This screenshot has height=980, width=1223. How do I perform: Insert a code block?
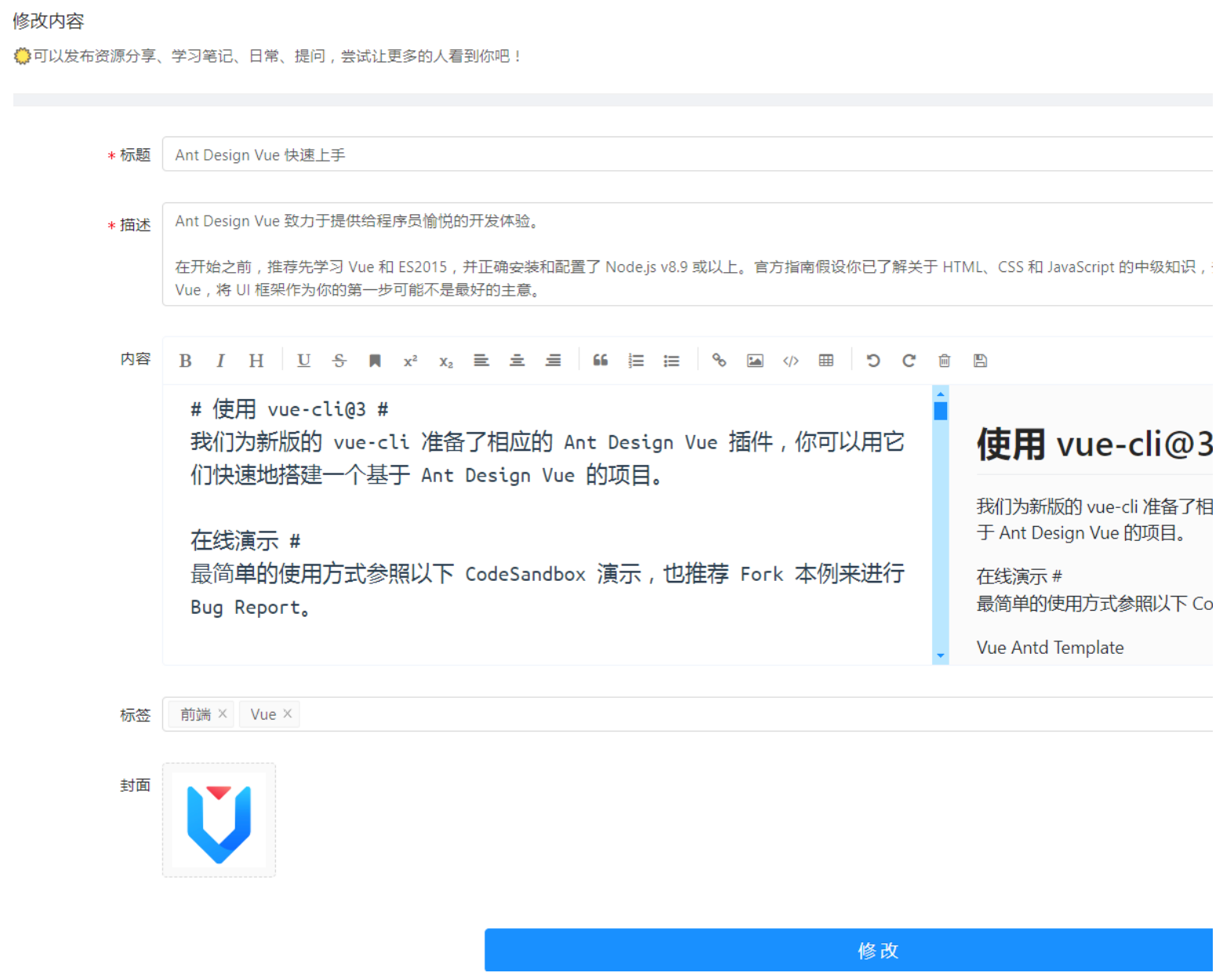coord(790,361)
